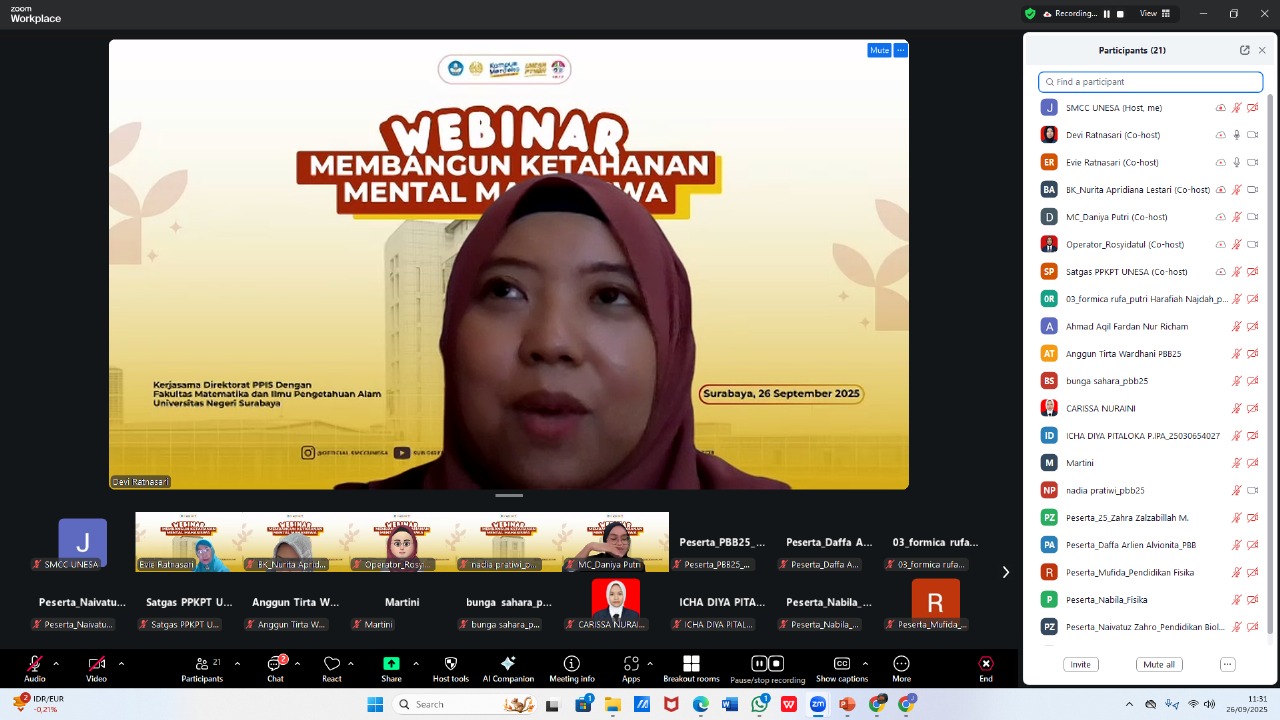This screenshot has height=720, width=1280.
Task: Open the View layout menu
Action: pos(1155,14)
